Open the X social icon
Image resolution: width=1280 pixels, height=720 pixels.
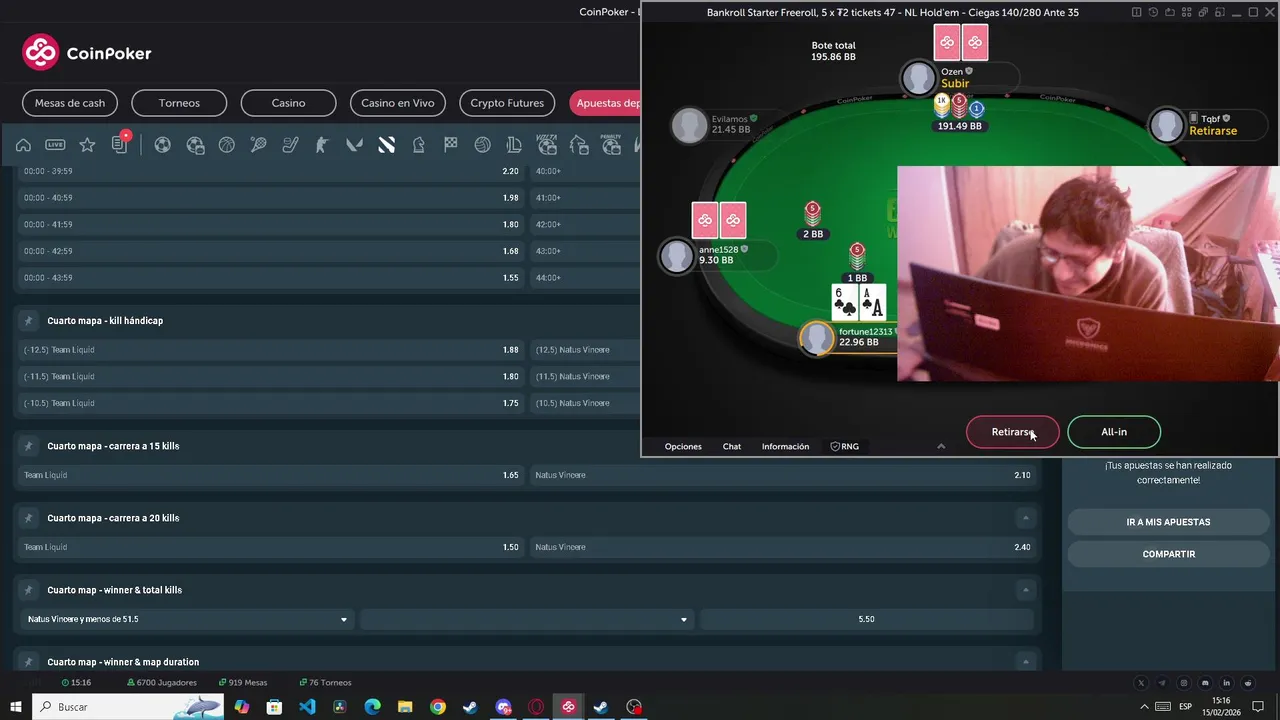click(x=1141, y=682)
